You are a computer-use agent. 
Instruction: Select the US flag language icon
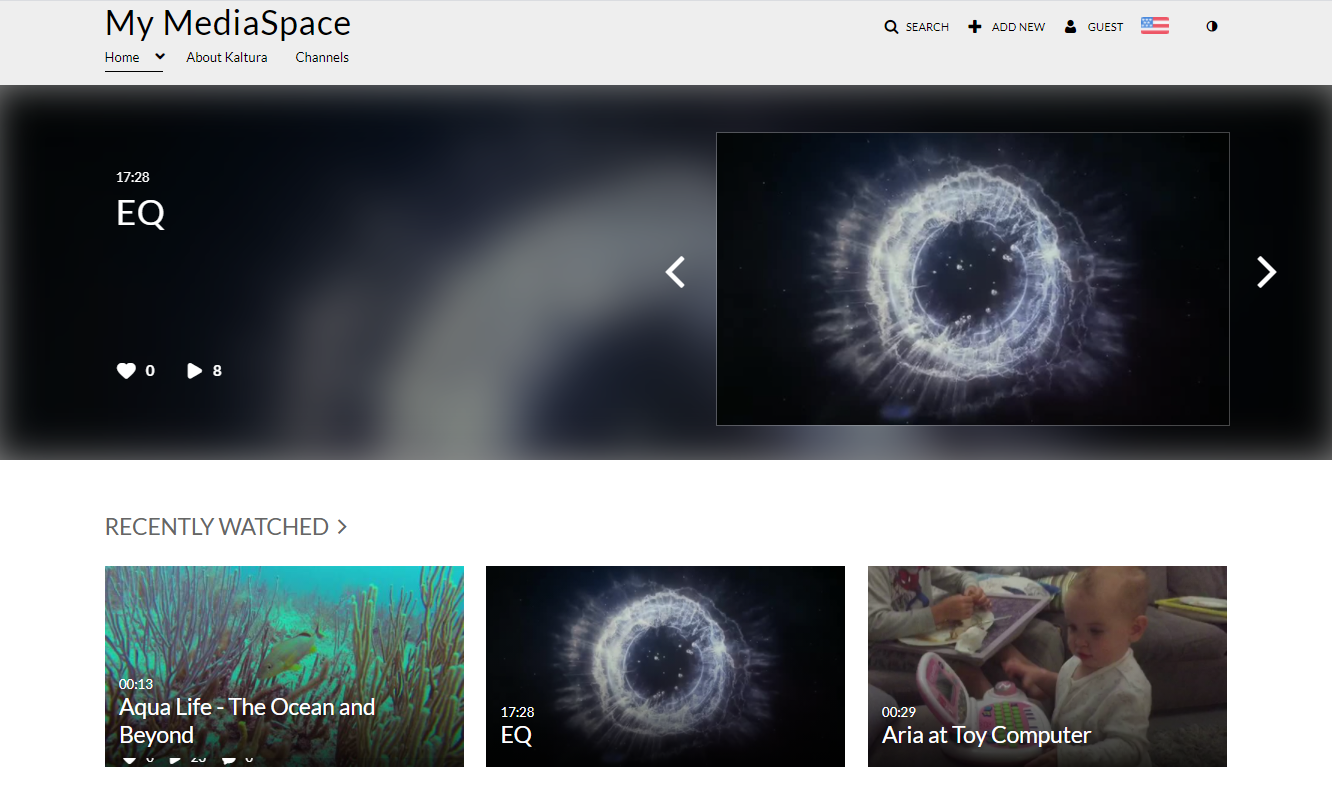point(1155,26)
